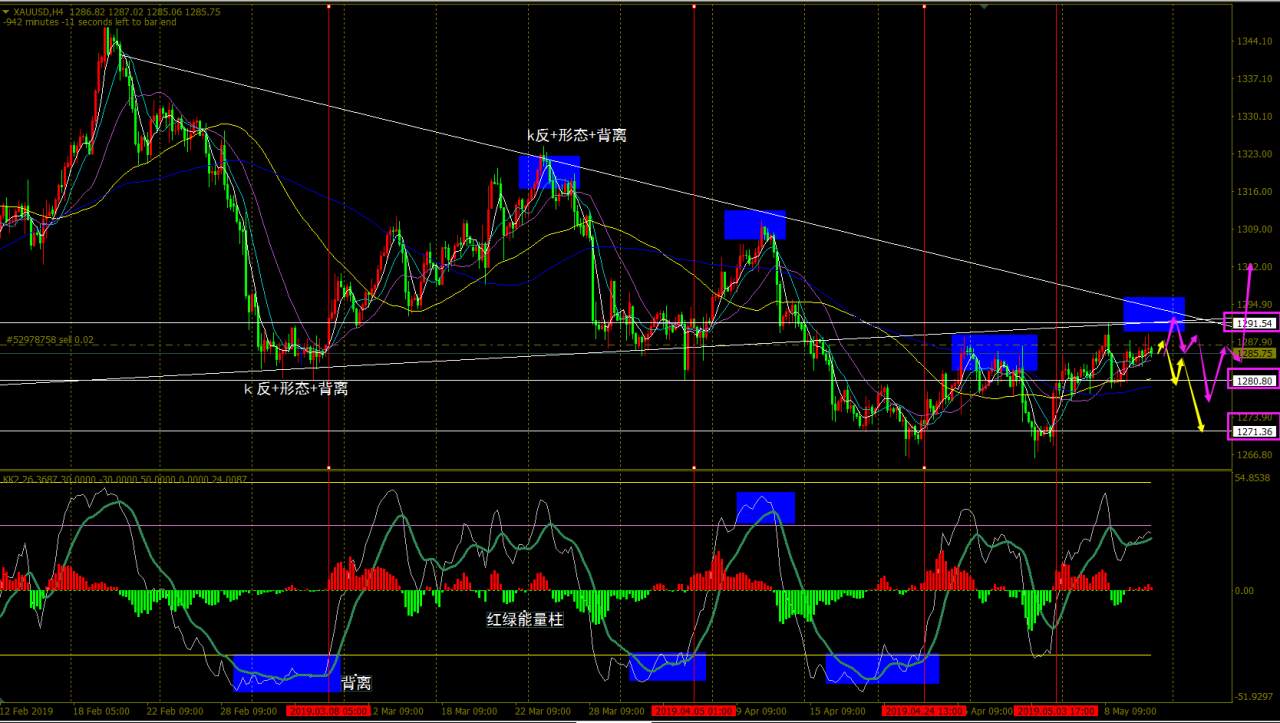Click the 12 Feb 2019 time axis label
The image size is (1280, 723).
point(26,711)
